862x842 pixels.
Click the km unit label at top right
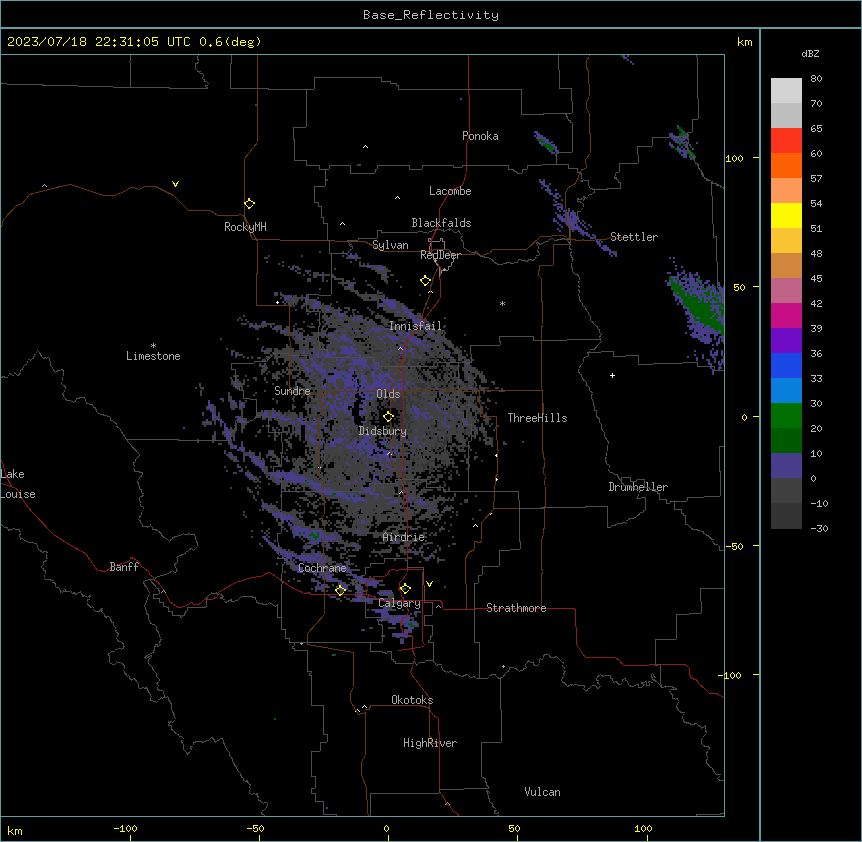pos(745,42)
